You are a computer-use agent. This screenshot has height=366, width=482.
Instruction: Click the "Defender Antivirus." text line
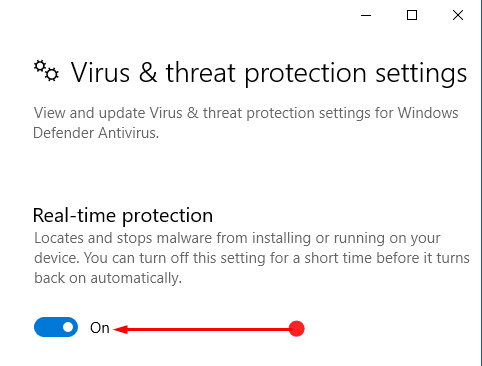[x=96, y=133]
